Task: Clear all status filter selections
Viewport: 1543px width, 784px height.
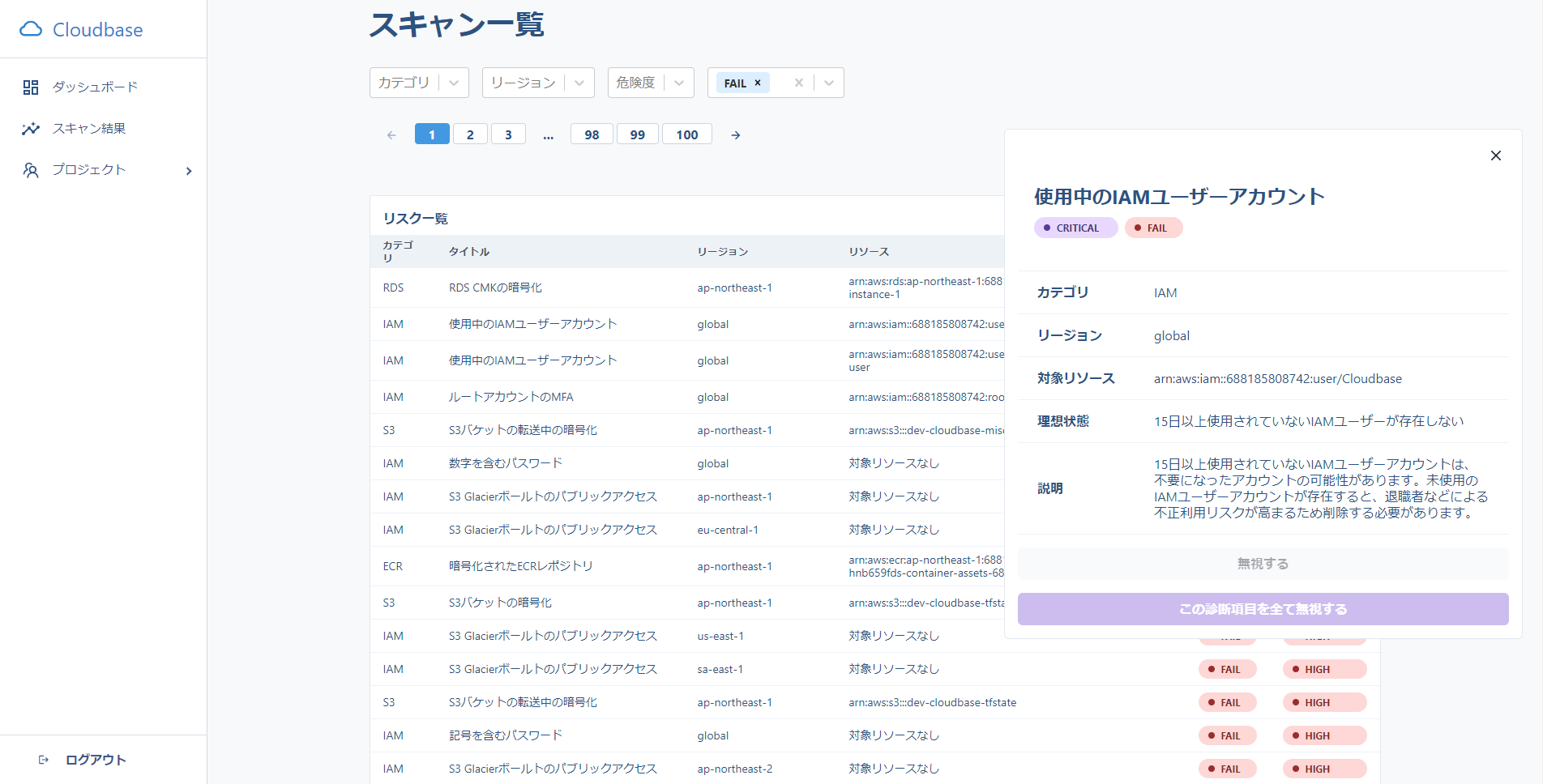Action: pyautogui.click(x=799, y=83)
